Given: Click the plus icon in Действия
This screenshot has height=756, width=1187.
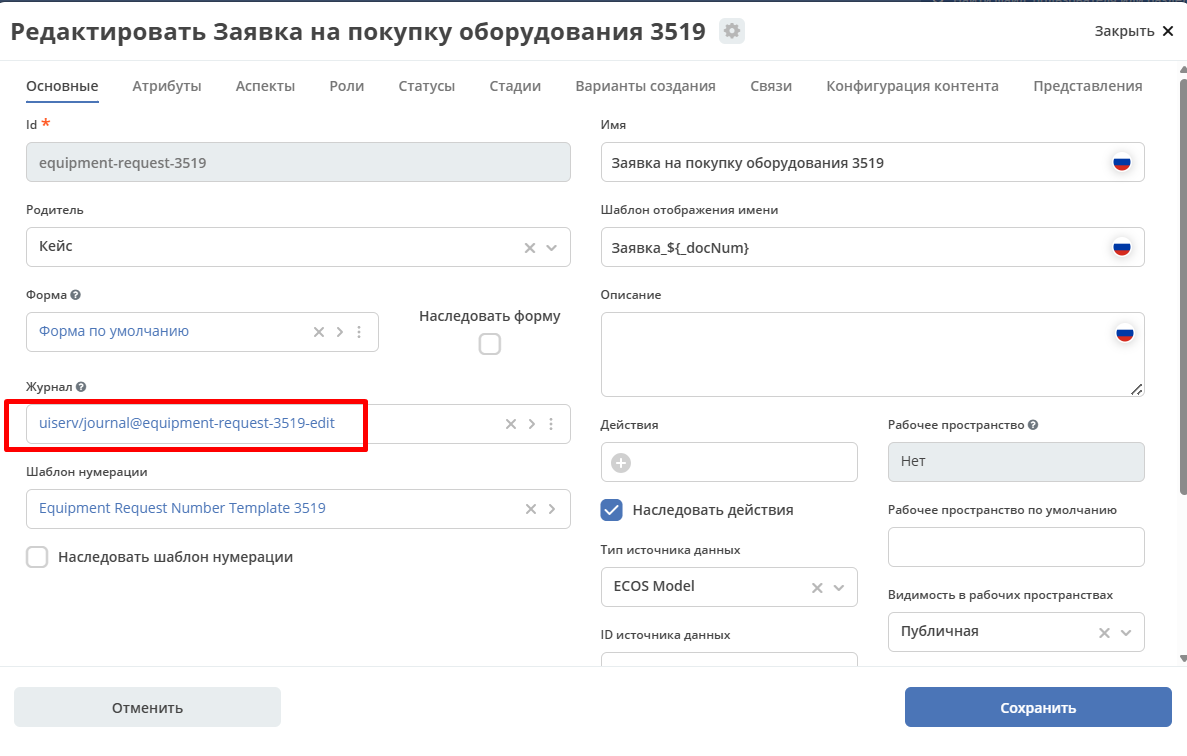Looking at the screenshot, I should coord(621,462).
